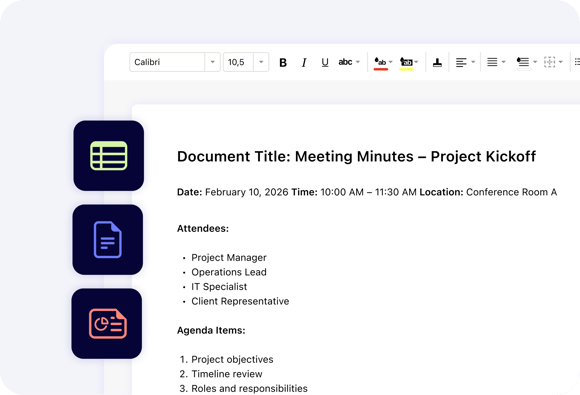Click the text alignment icon
The height and width of the screenshot is (395, 580).
pyautogui.click(x=461, y=63)
